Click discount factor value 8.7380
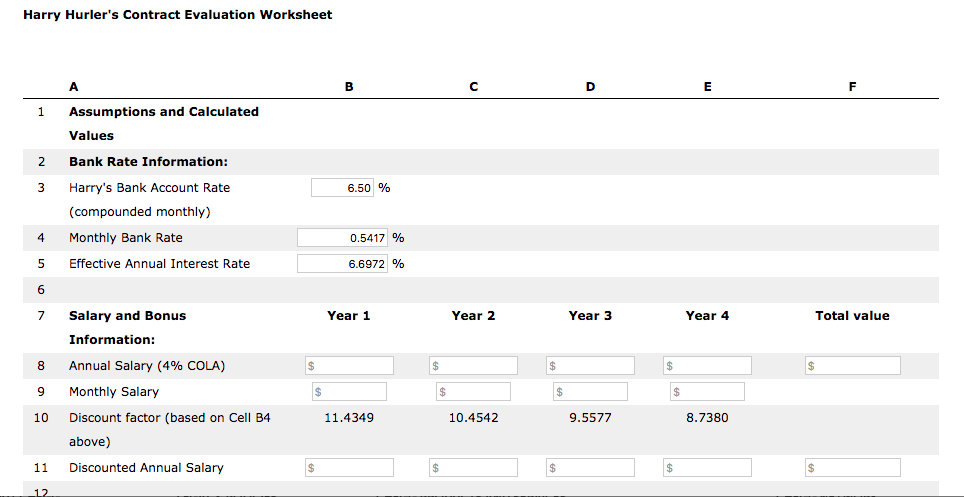964x497 pixels. [708, 418]
